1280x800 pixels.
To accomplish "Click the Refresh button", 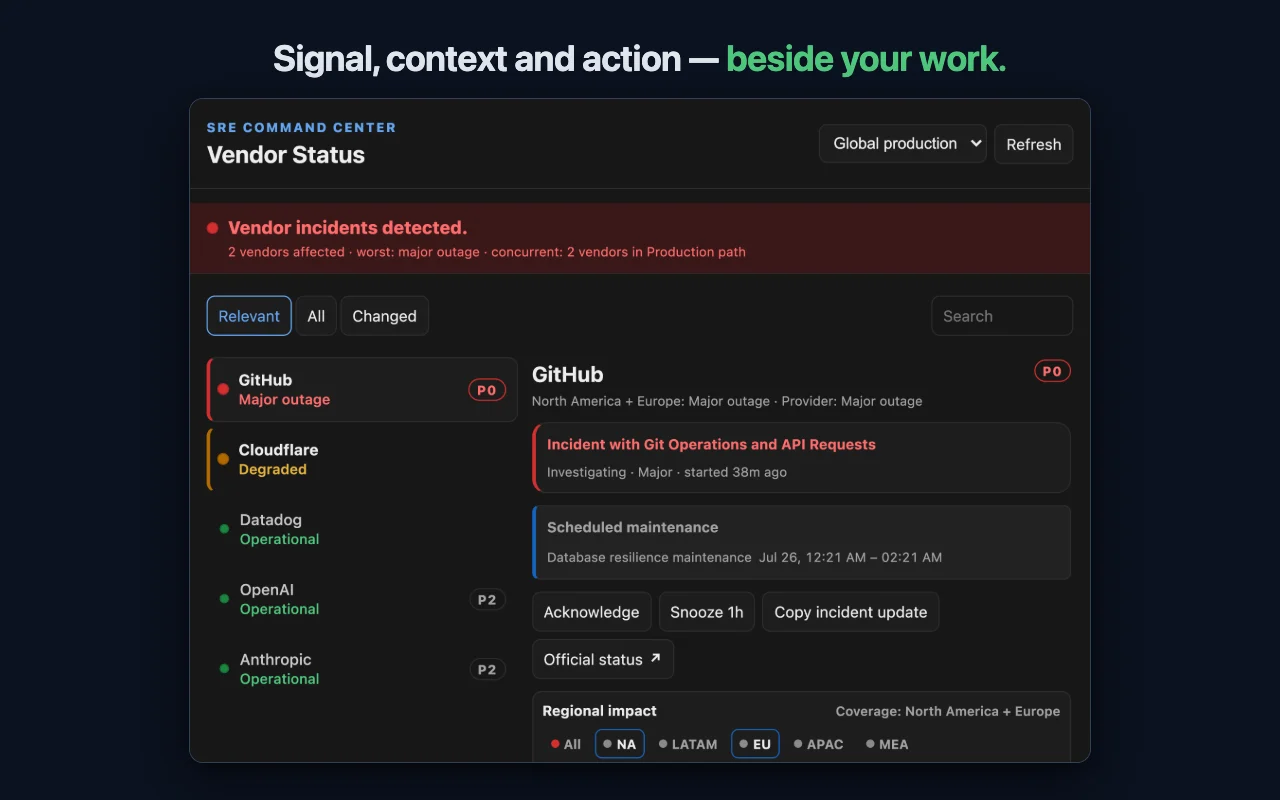I will pos(1033,144).
